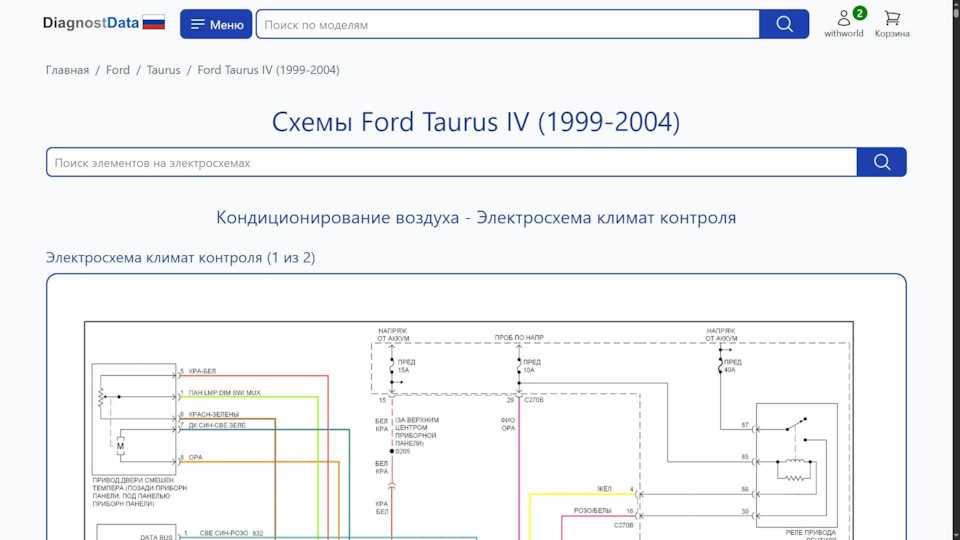Focus the 'Поиск элементов на электросхемах' field
The height and width of the screenshot is (540, 960).
point(452,162)
